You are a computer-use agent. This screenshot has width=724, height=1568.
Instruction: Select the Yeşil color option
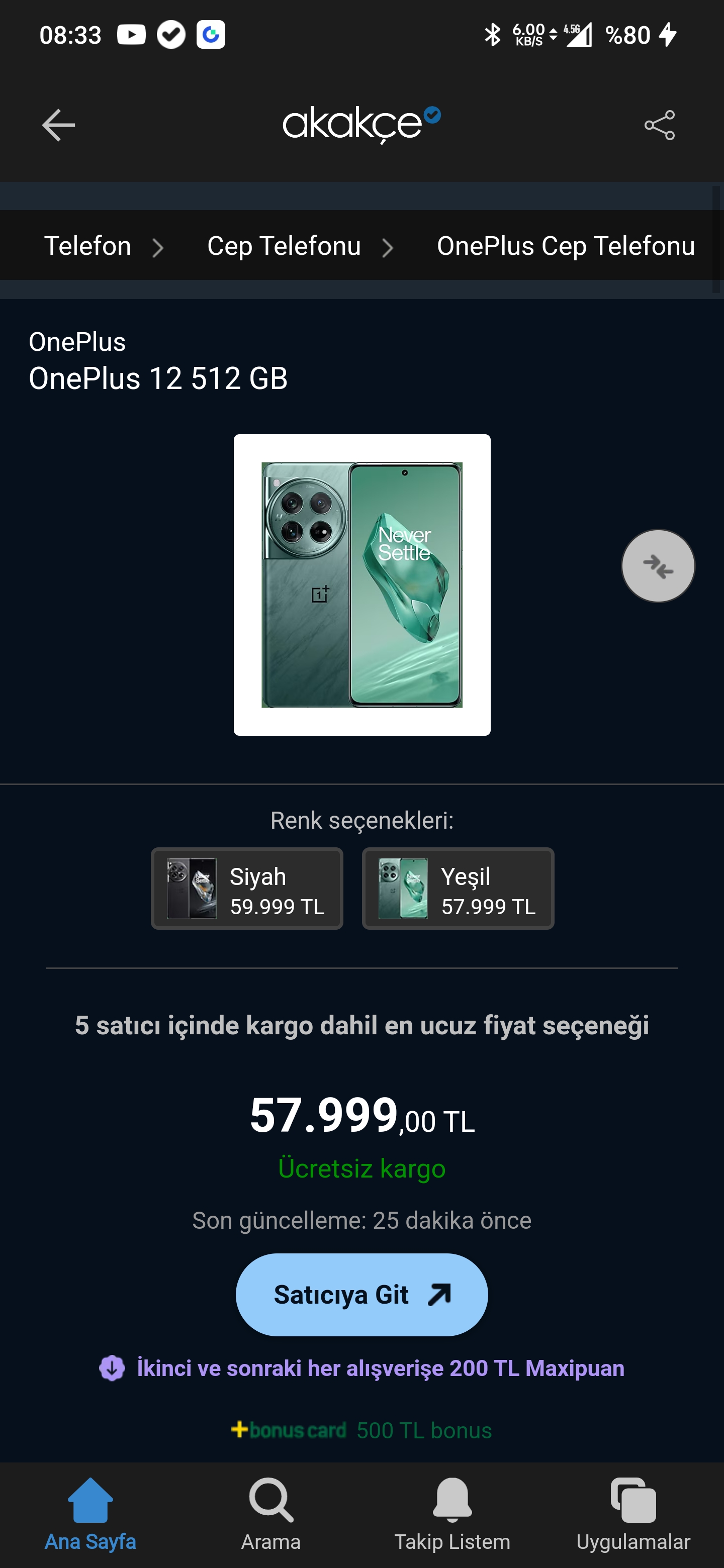tap(458, 888)
